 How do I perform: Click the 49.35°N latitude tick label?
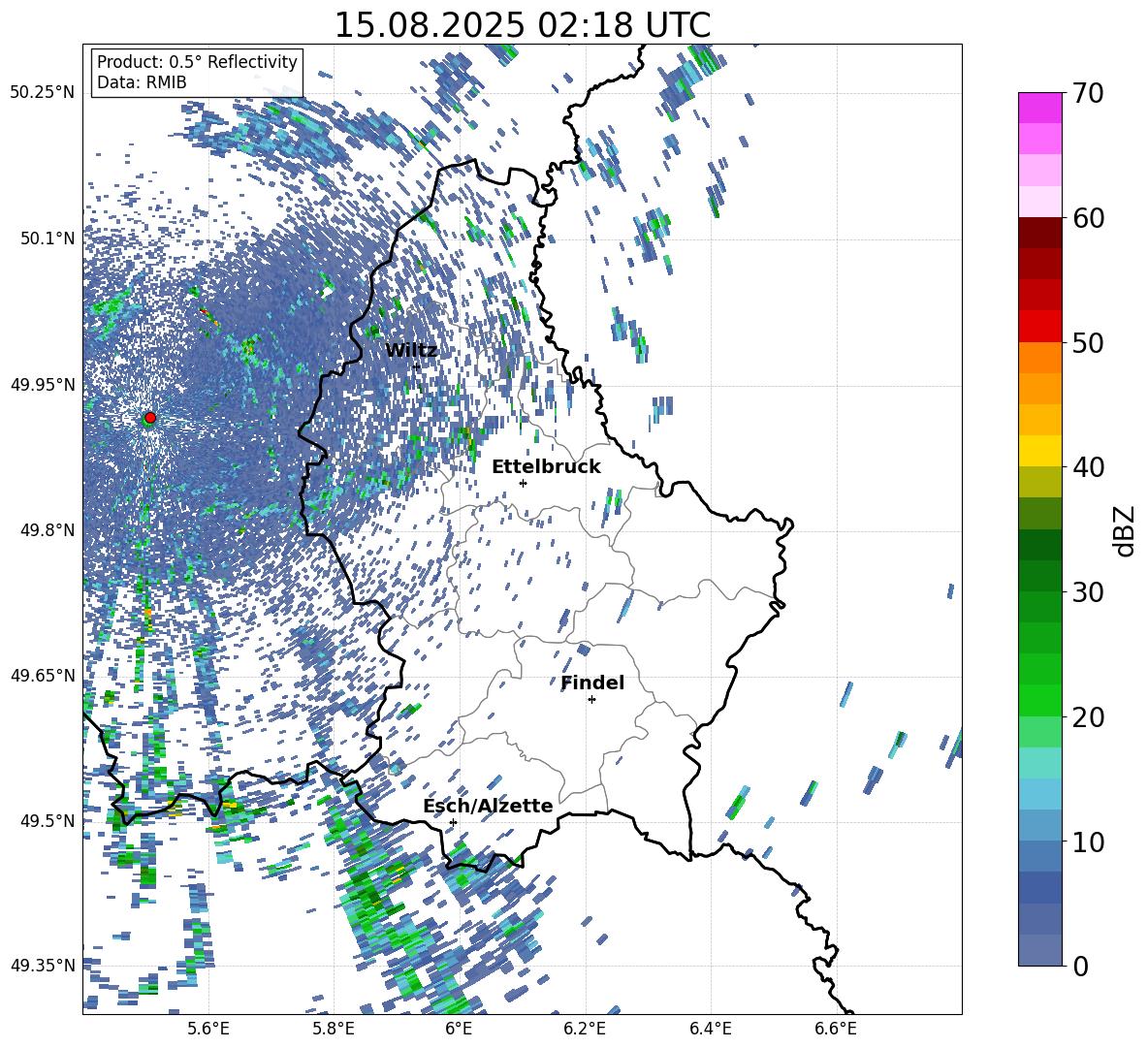tap(43, 966)
